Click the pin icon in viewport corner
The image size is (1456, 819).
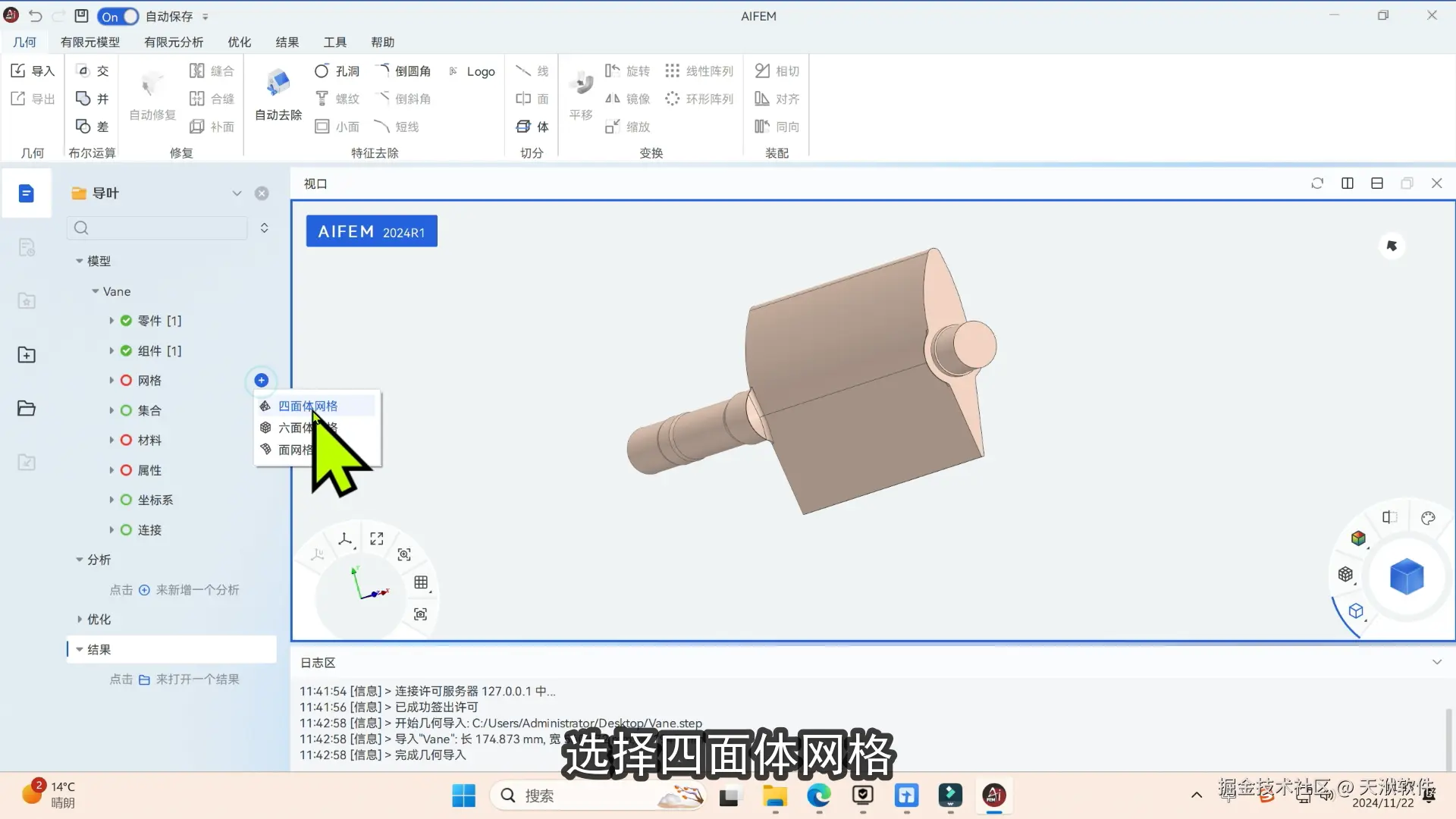point(1392,246)
